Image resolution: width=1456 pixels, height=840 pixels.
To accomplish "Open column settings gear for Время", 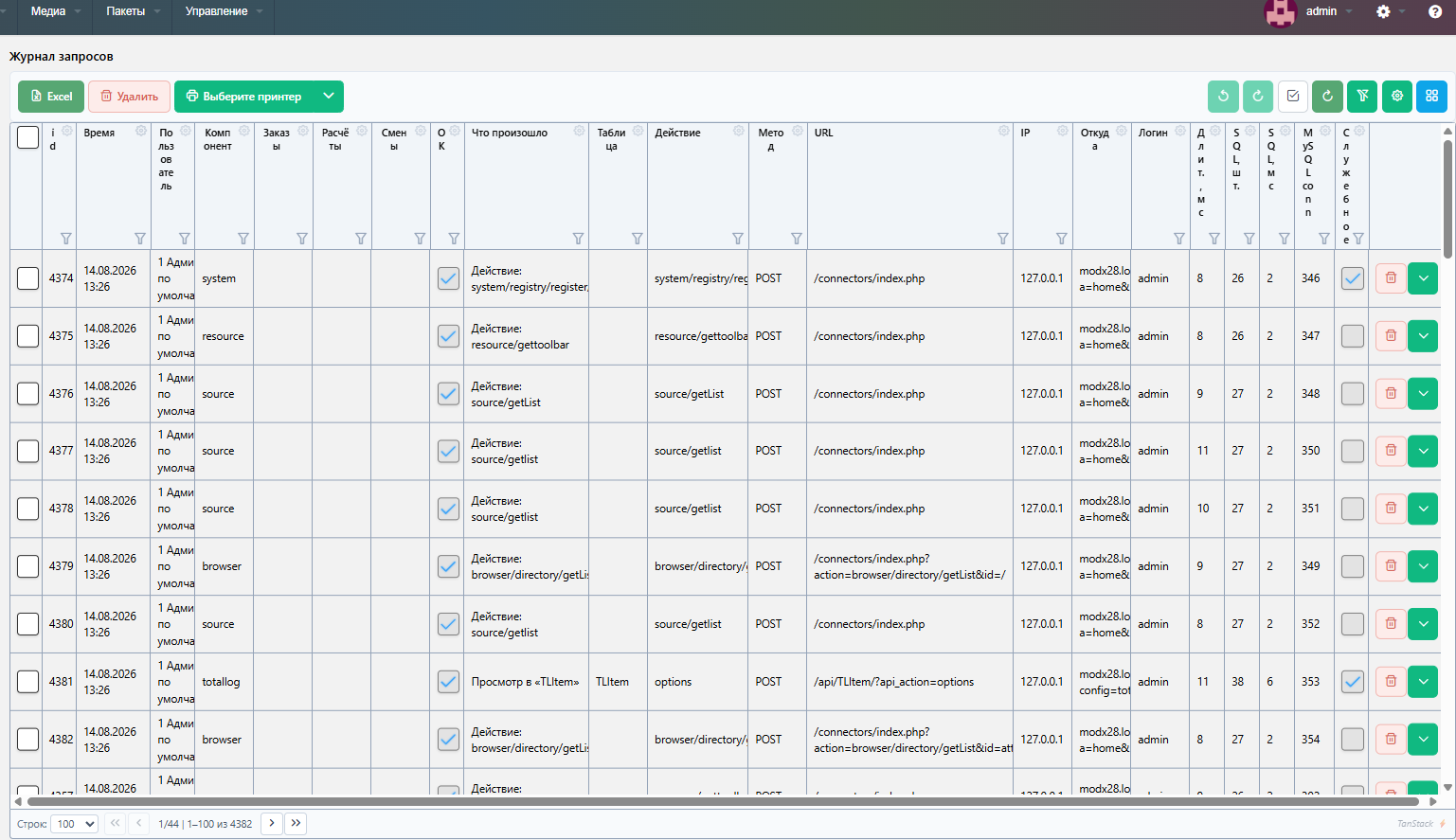I will coord(141,132).
